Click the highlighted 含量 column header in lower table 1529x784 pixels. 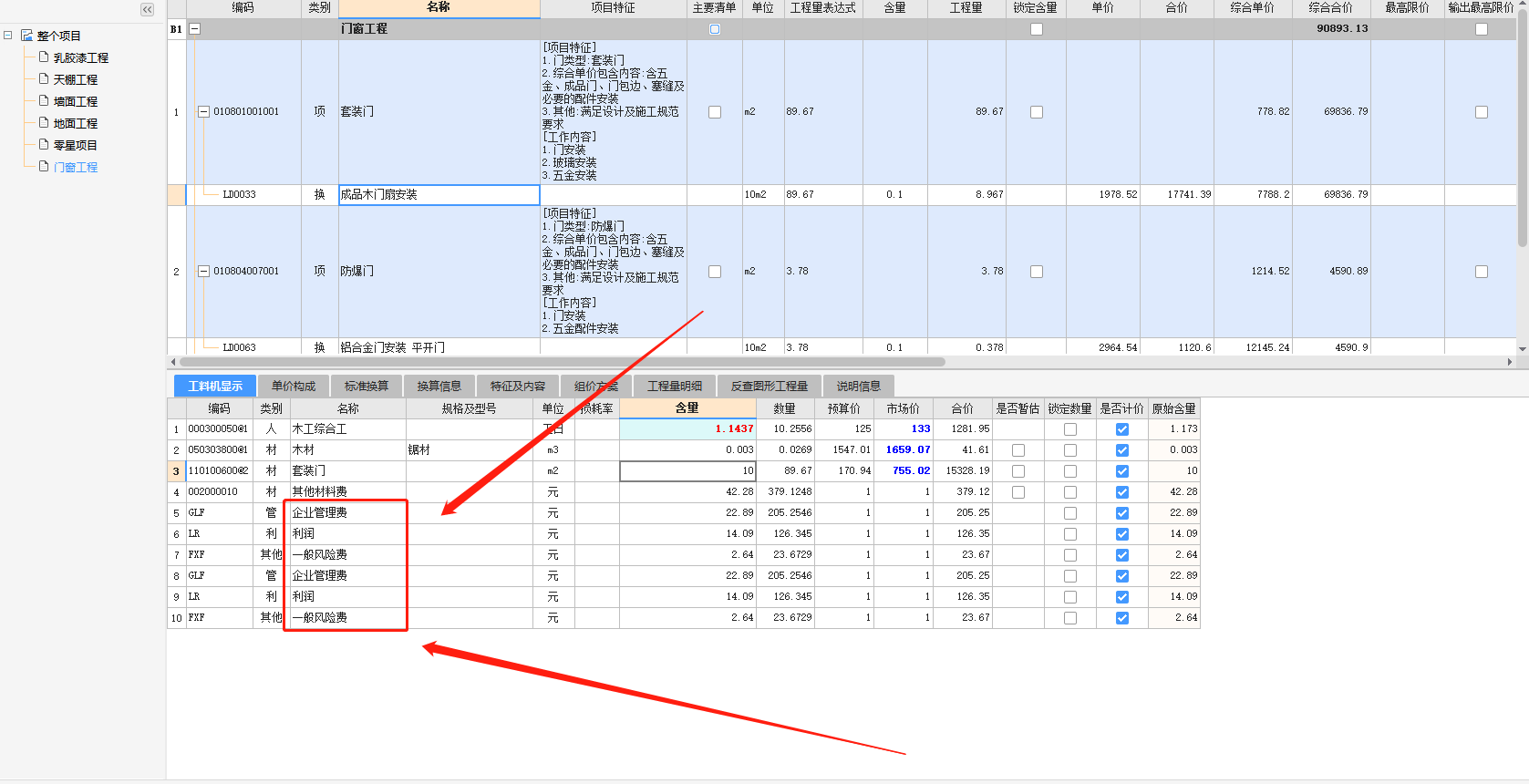[687, 408]
